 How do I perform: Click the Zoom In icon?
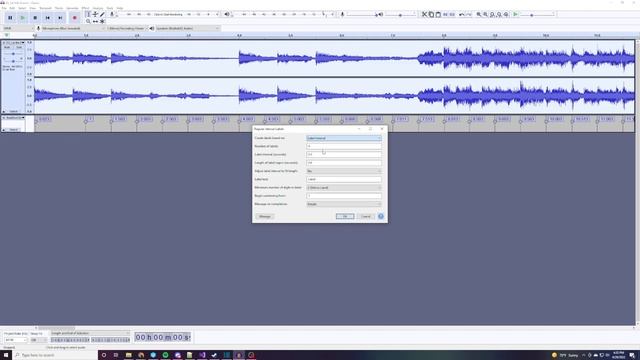point(479,14)
